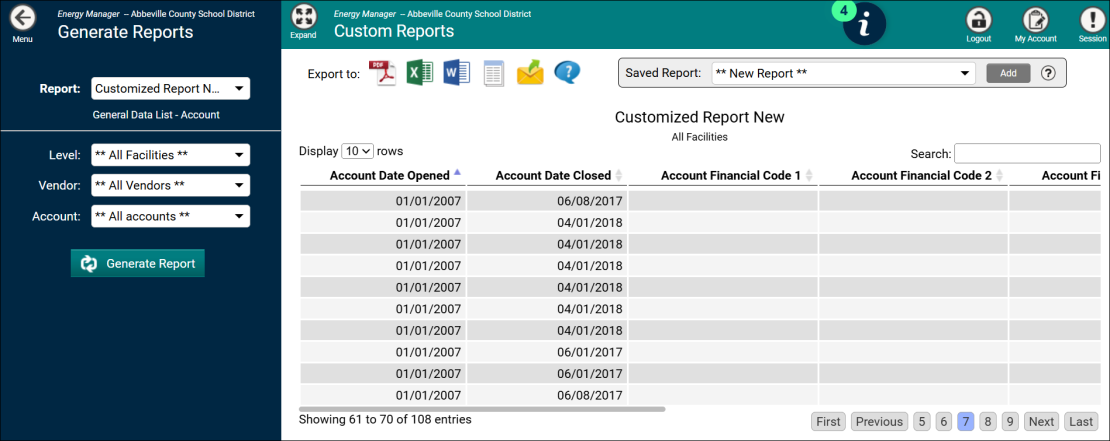Viewport: 1110px width, 441px height.
Task: Click the Generate Report button
Action: [x=138, y=263]
